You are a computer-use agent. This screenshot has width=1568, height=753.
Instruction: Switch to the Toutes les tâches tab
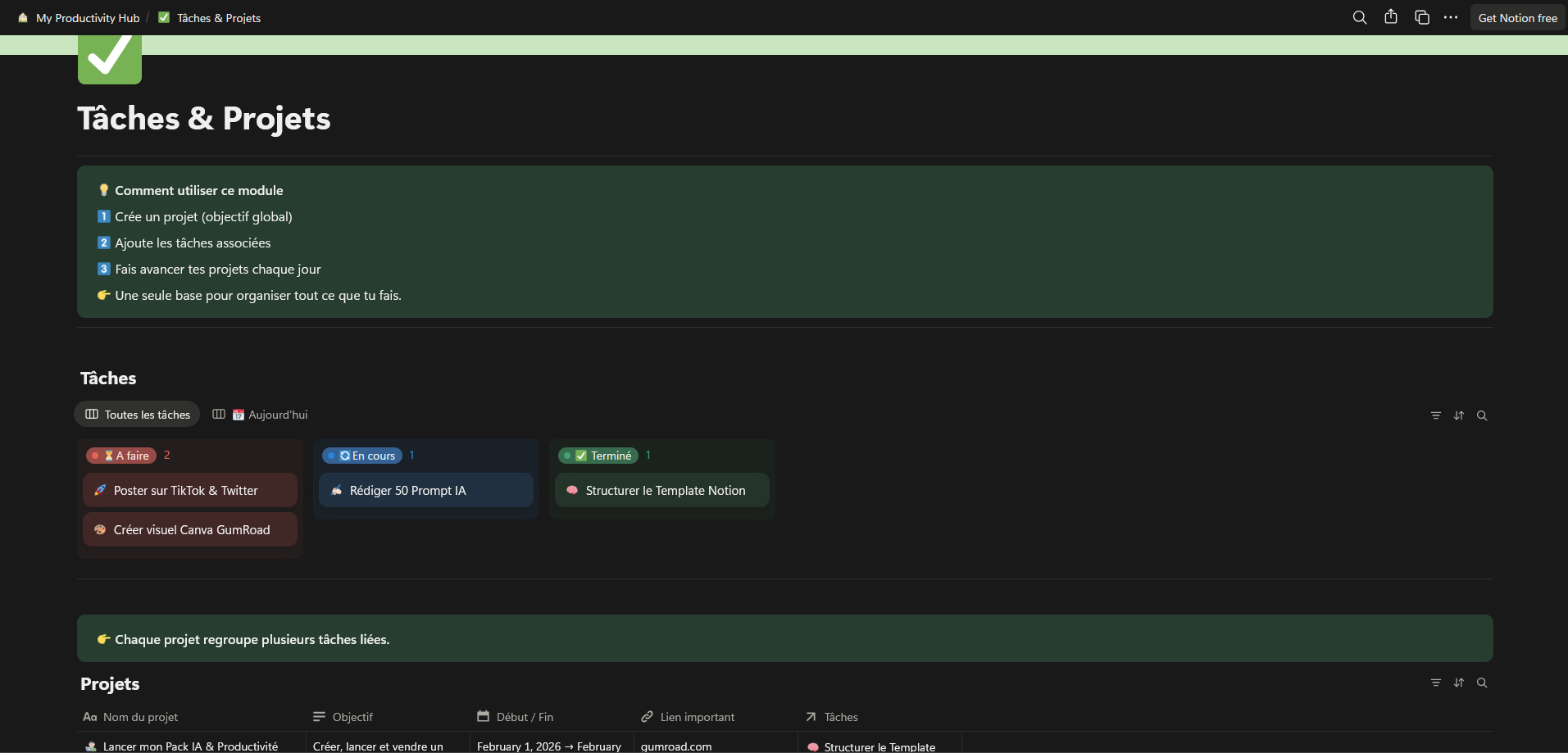tap(138, 415)
